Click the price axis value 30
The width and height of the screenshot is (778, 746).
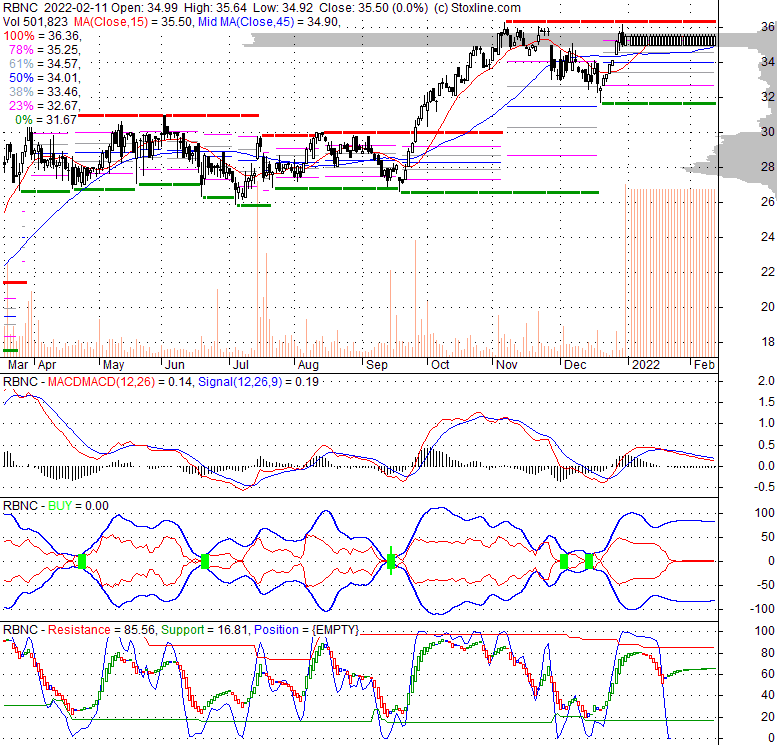coord(768,132)
